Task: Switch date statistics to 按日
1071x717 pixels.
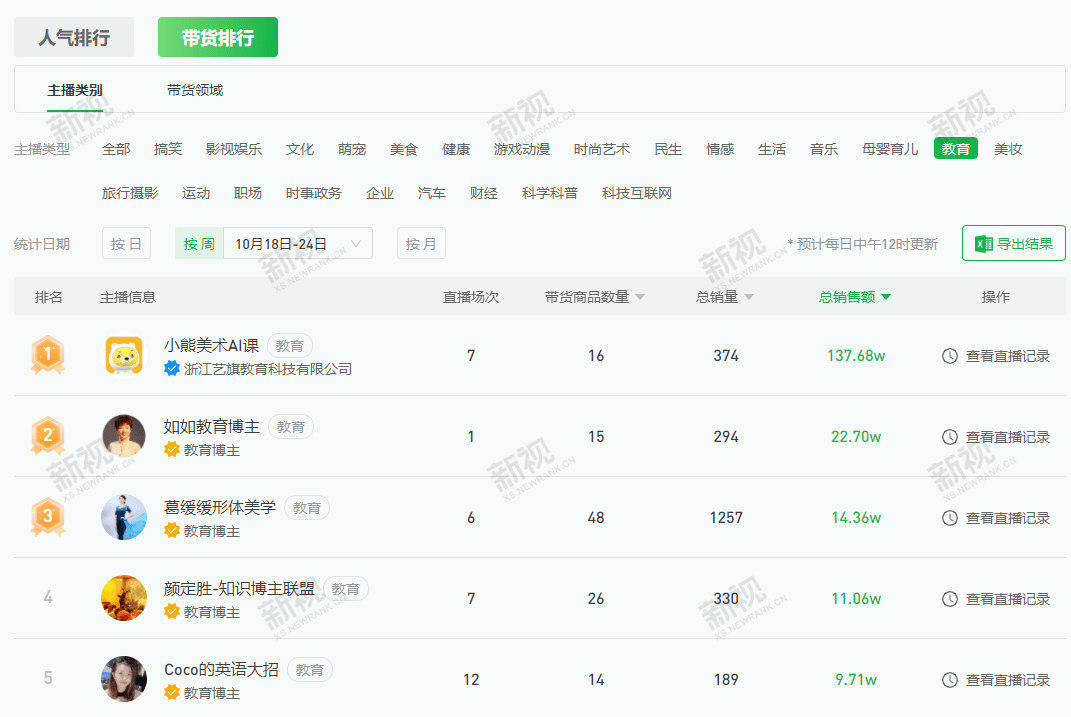Action: (126, 243)
